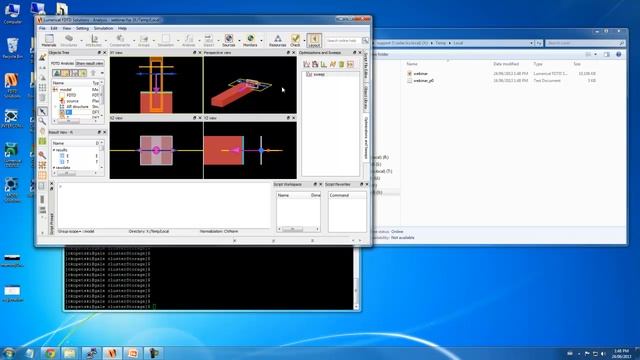Open the File menu
Screen dimensions: 640x360
42,28
